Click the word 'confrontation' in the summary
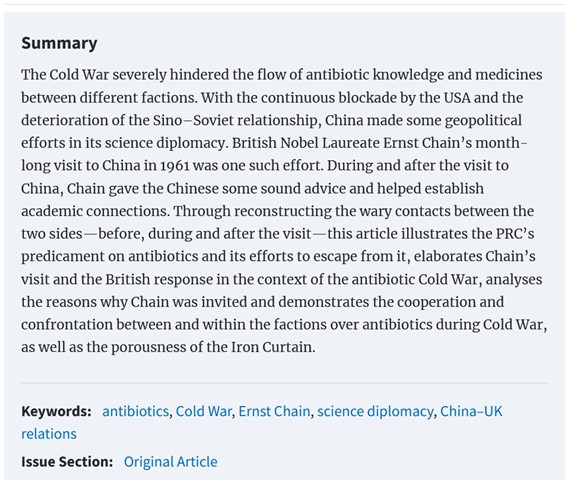The image size is (565, 480). click(x=67, y=324)
